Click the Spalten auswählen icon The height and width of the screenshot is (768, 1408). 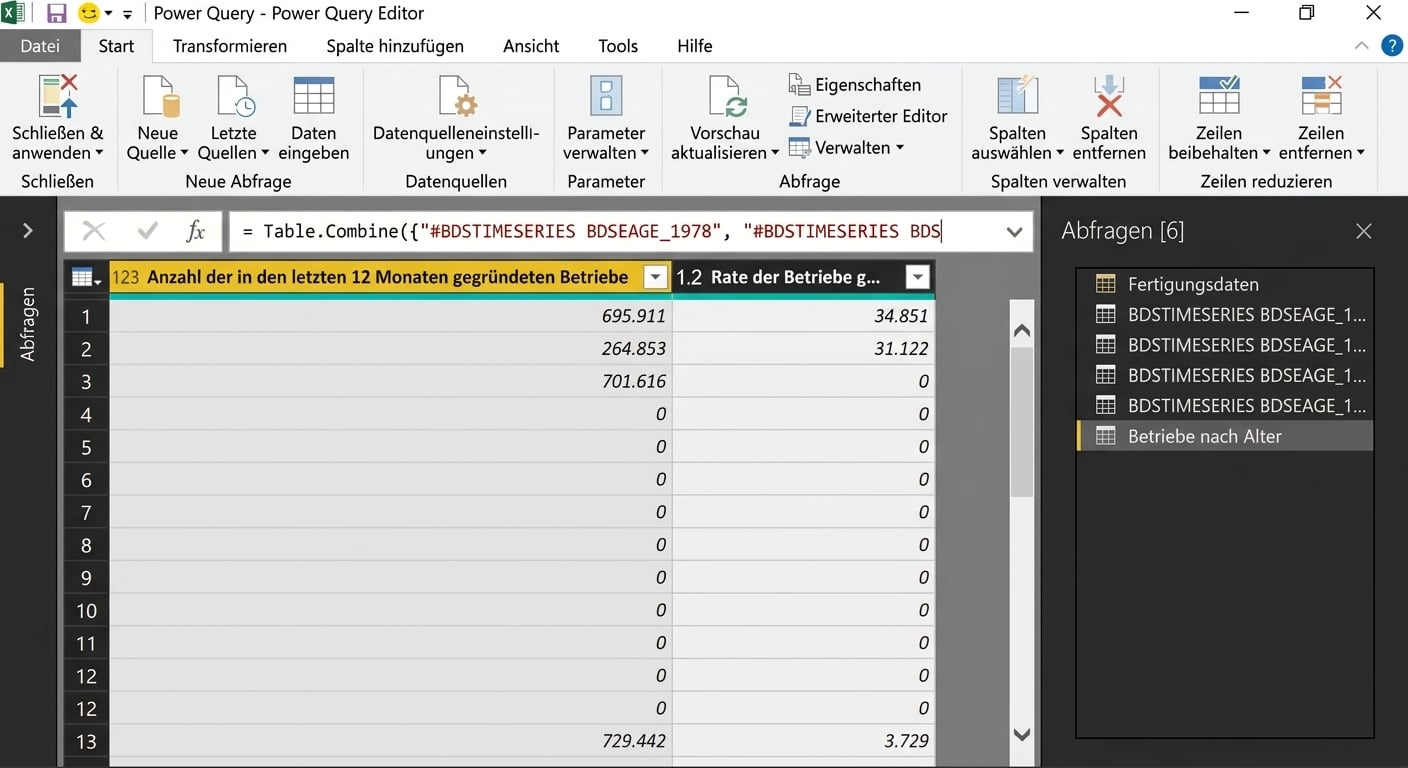pyautogui.click(x=1018, y=97)
